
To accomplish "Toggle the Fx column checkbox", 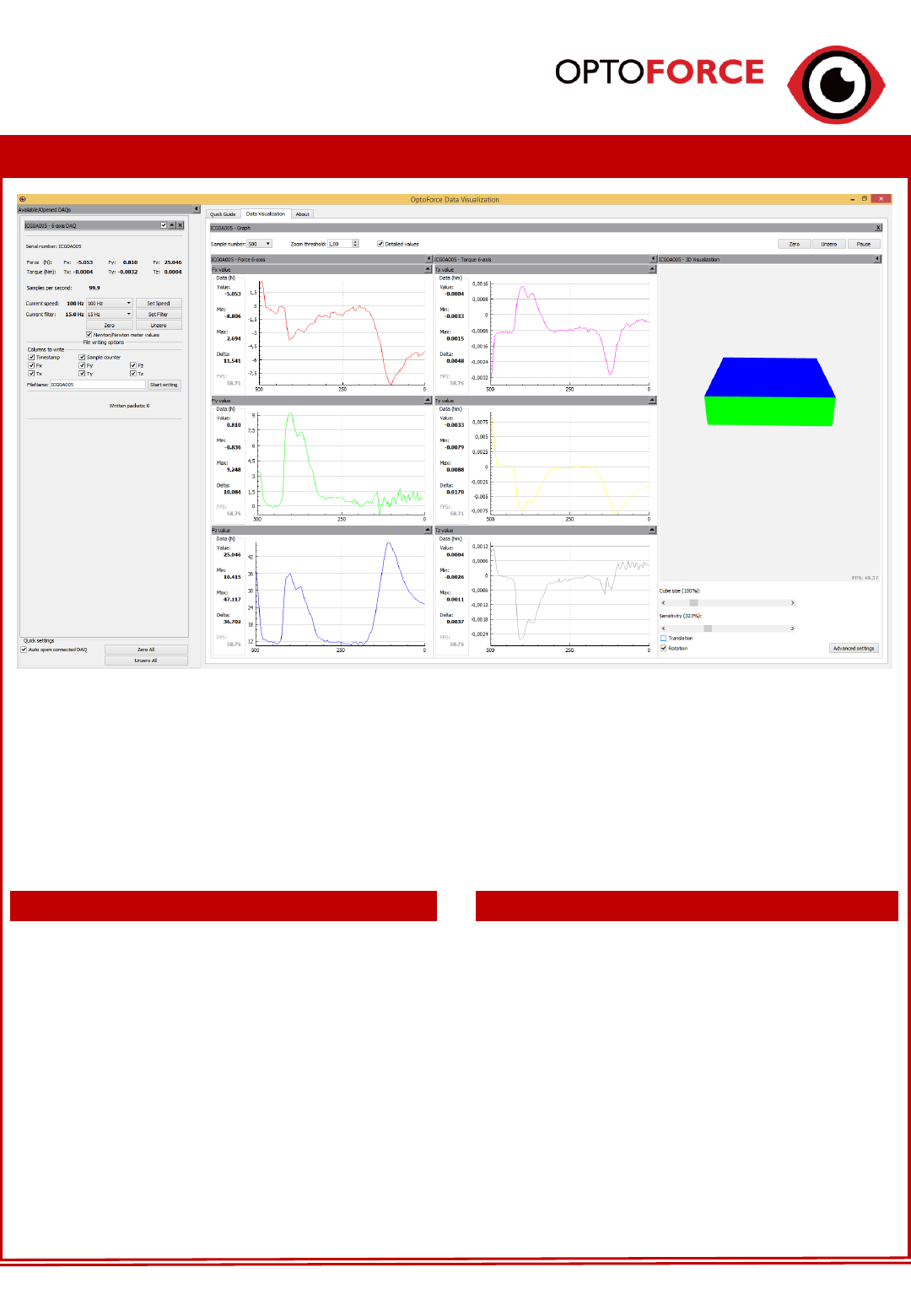I will [x=31, y=365].
